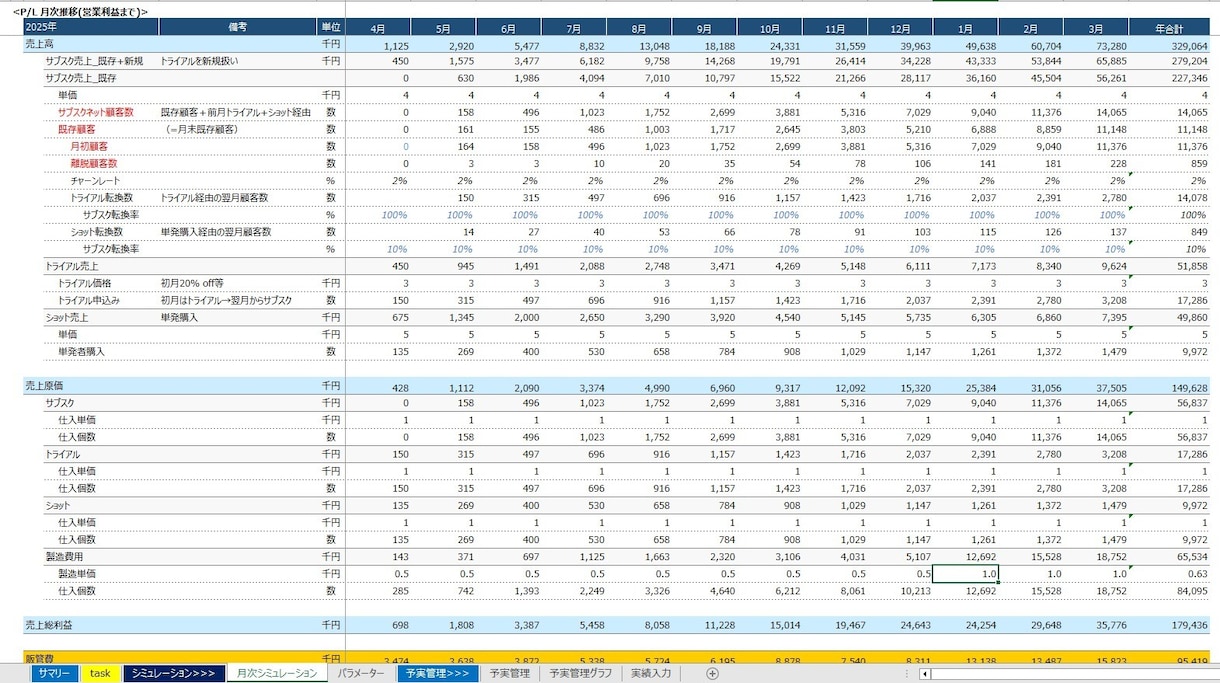Image resolution: width=1220 pixels, height=683 pixels.
Task: Open the 実績入力 sheet tab
Action: pos(651,674)
